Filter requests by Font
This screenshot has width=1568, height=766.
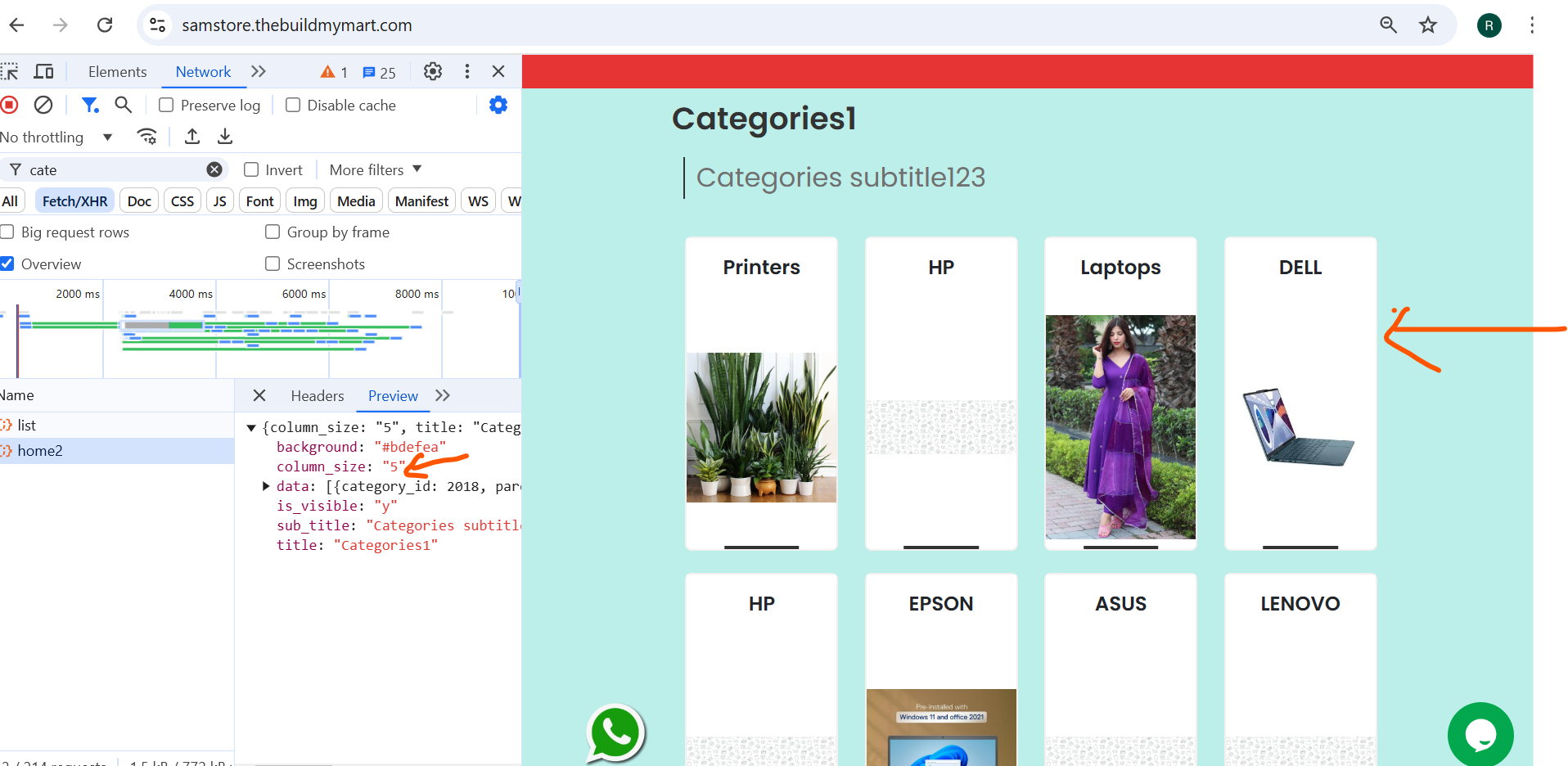tap(259, 201)
